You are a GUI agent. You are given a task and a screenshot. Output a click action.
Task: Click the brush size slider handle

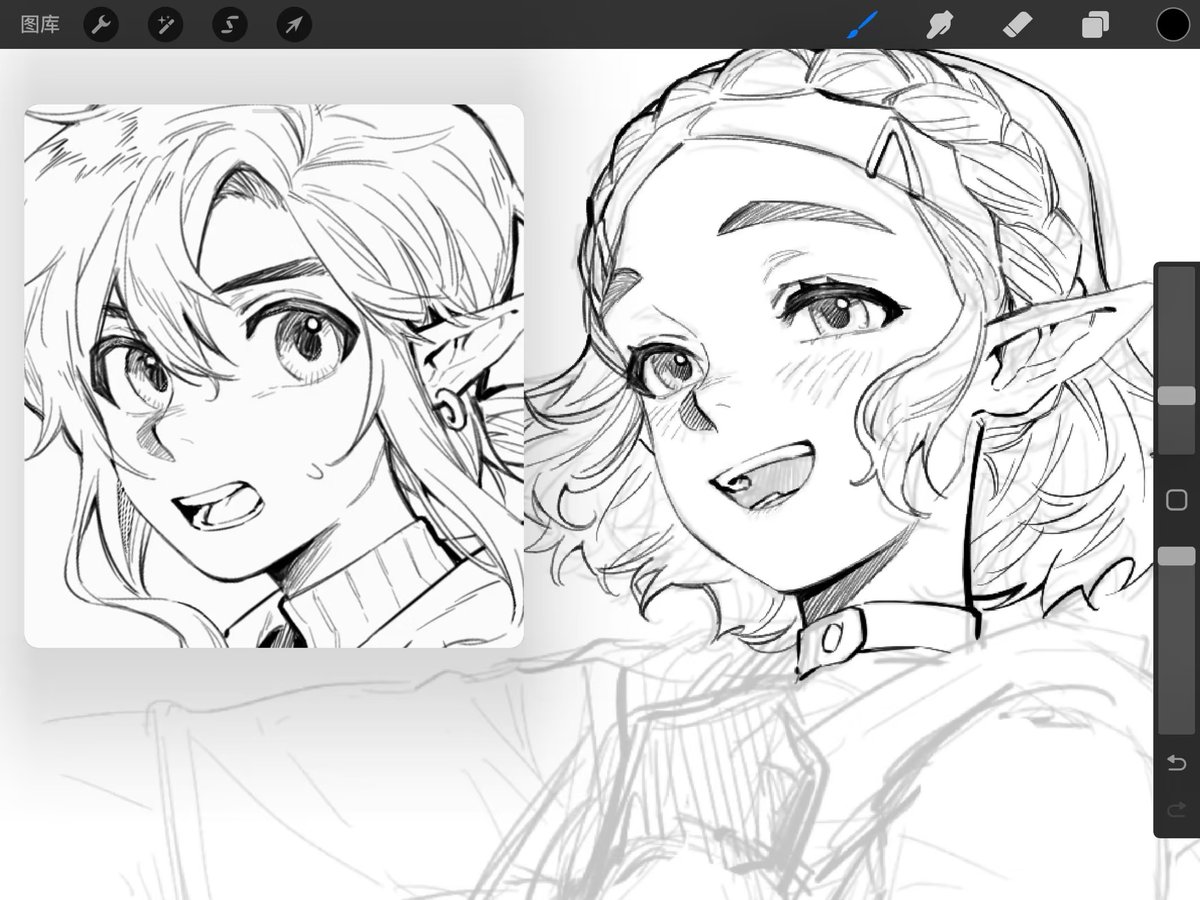(x=1177, y=396)
